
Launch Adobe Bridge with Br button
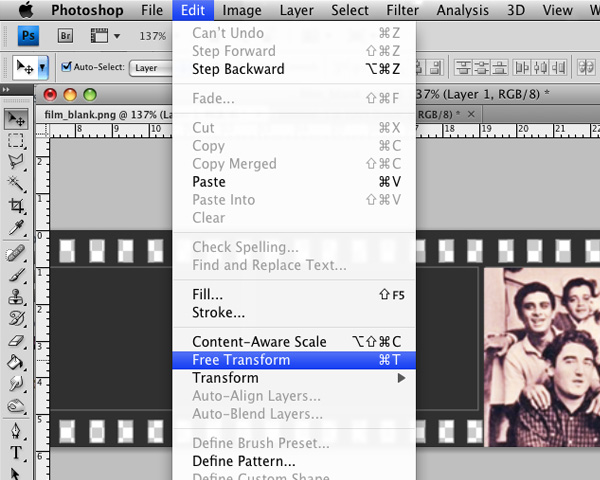(63, 35)
